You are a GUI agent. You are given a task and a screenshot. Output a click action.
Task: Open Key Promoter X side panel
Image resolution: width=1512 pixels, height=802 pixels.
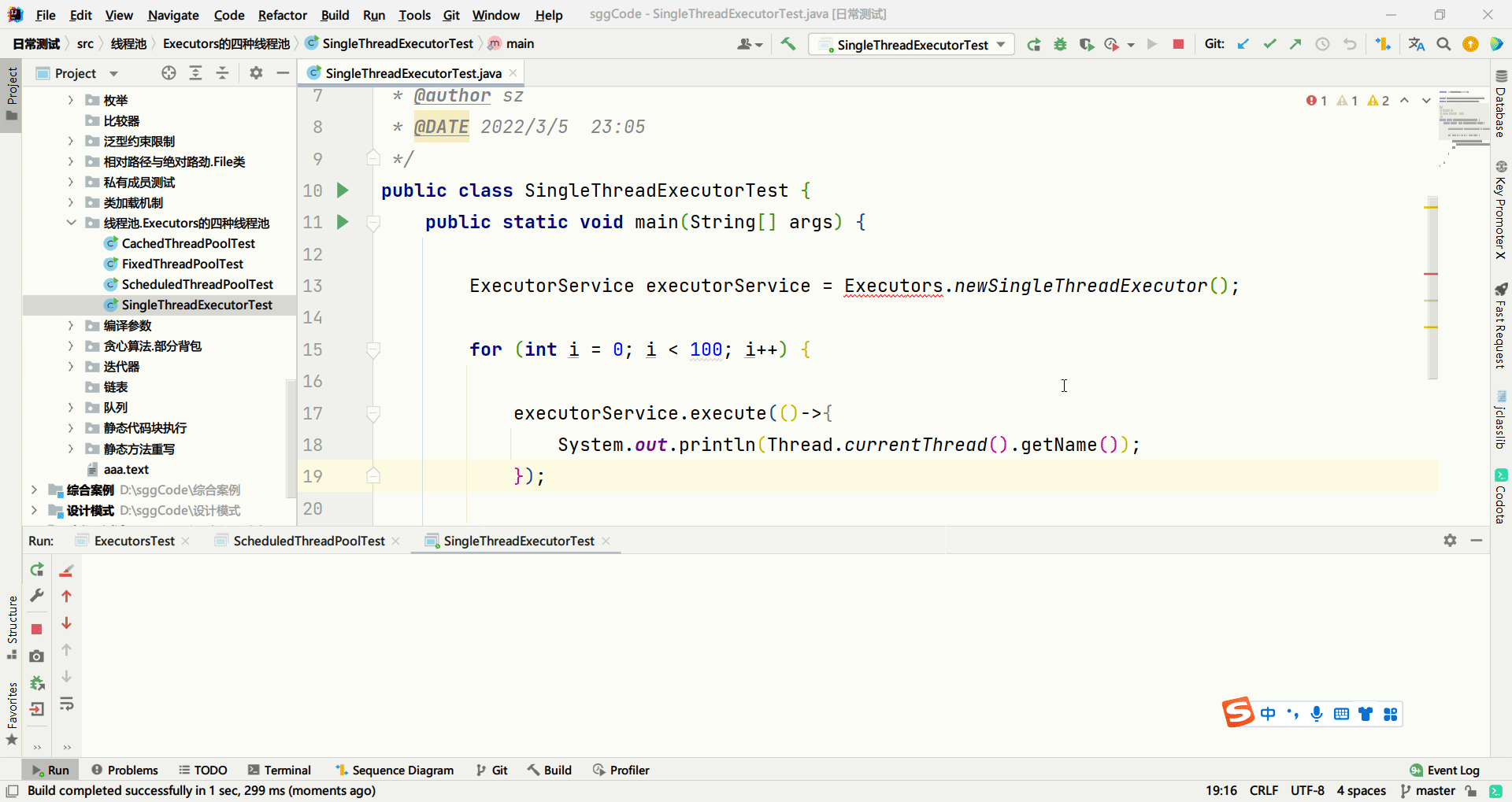point(1501,209)
